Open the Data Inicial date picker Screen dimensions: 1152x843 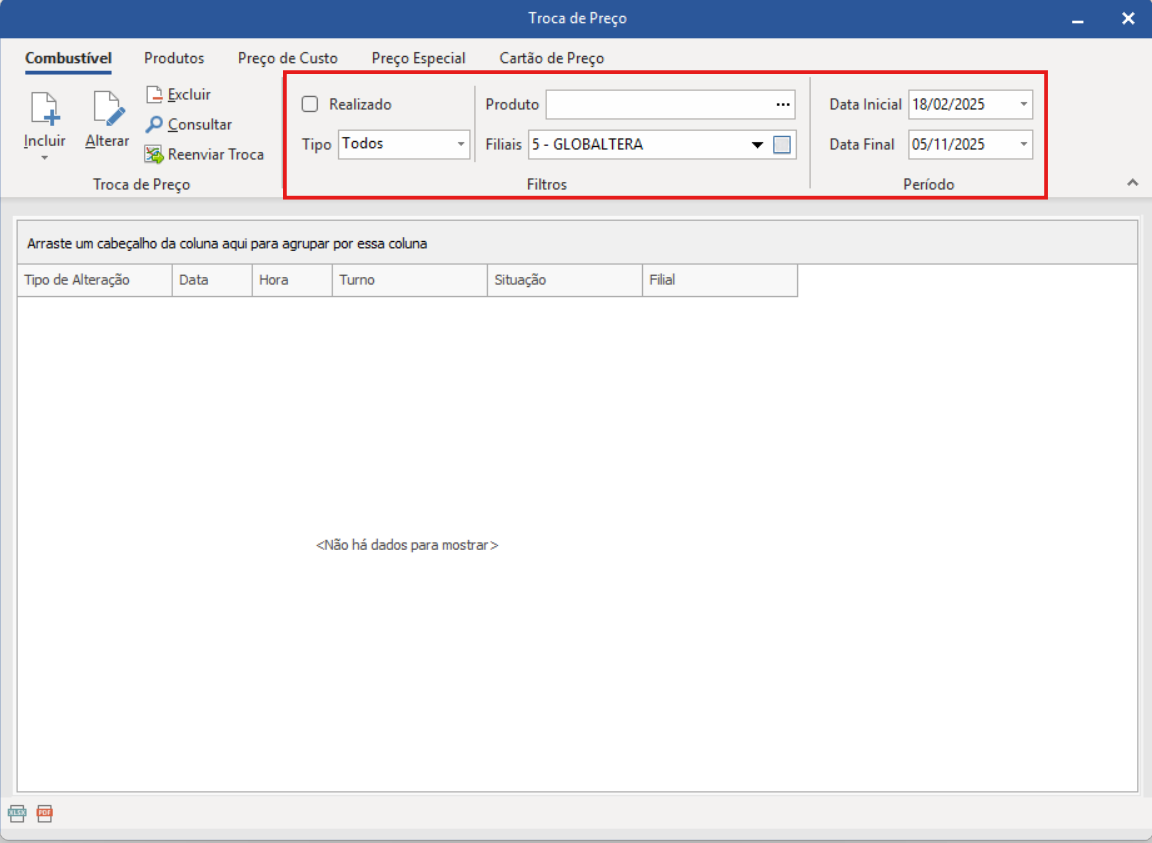click(x=1023, y=104)
